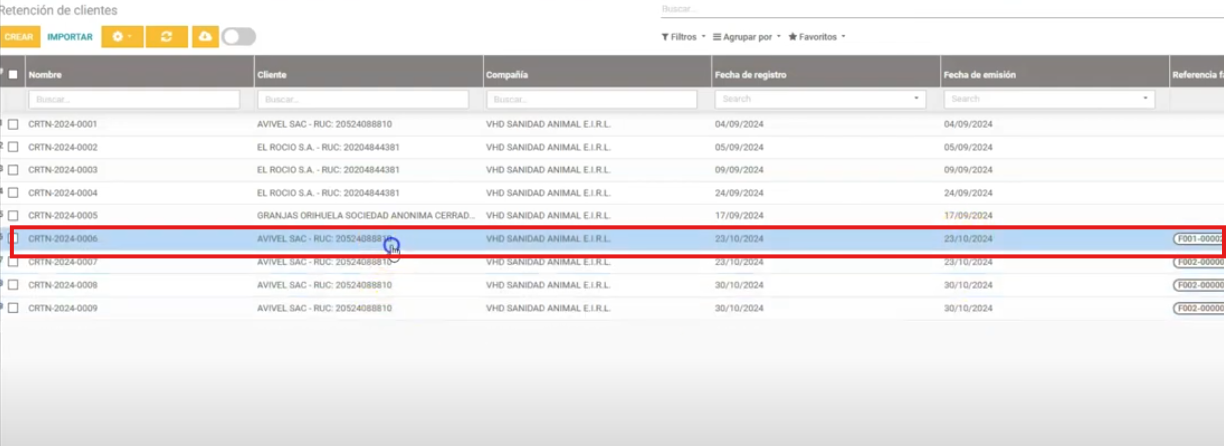Focus the Compañía column search field

pyautogui.click(x=591, y=100)
